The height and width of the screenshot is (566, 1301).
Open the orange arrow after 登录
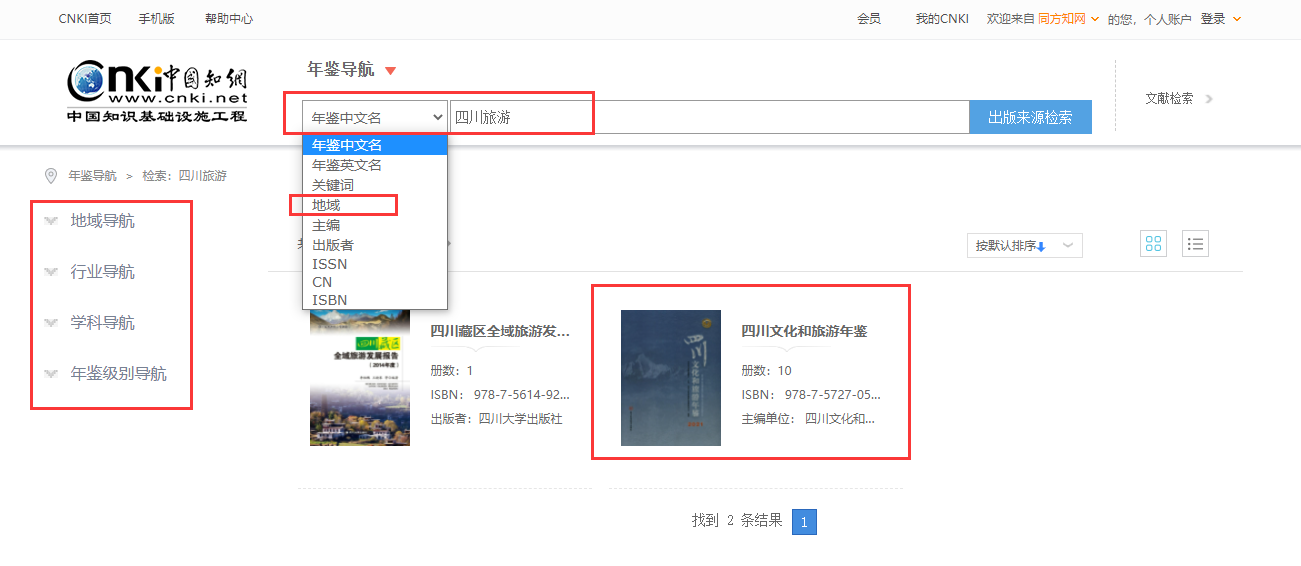pyautogui.click(x=1237, y=19)
